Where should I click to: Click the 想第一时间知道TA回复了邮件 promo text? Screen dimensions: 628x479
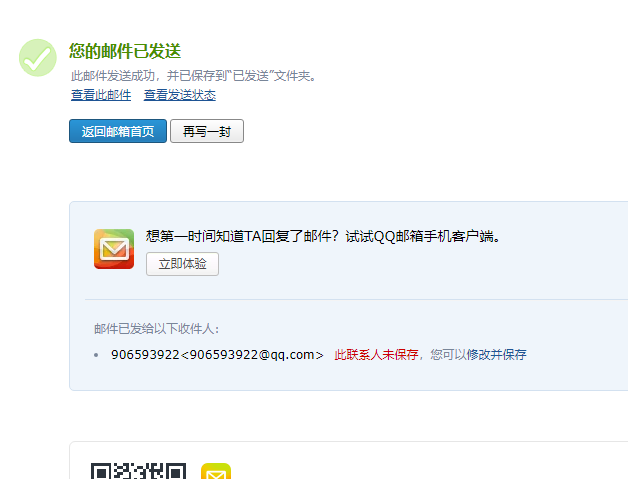click(x=323, y=236)
